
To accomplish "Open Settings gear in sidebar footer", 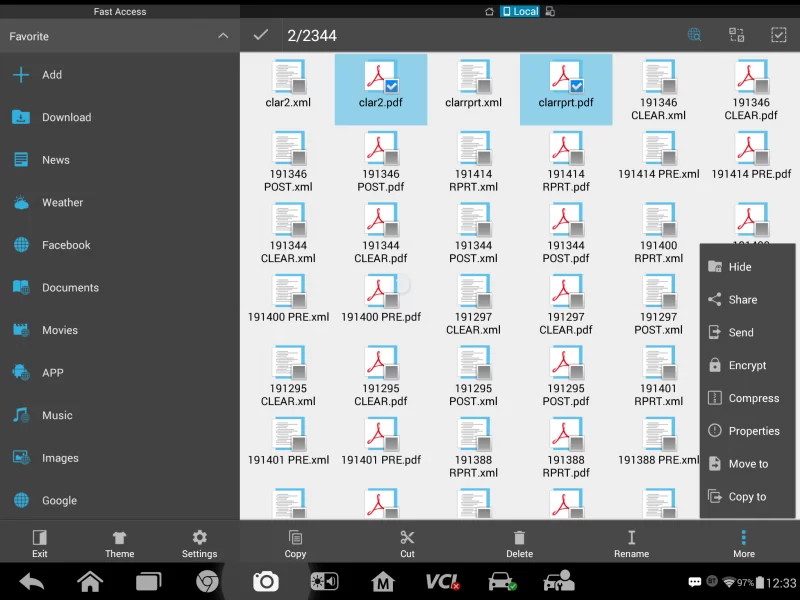I will click(x=199, y=538).
